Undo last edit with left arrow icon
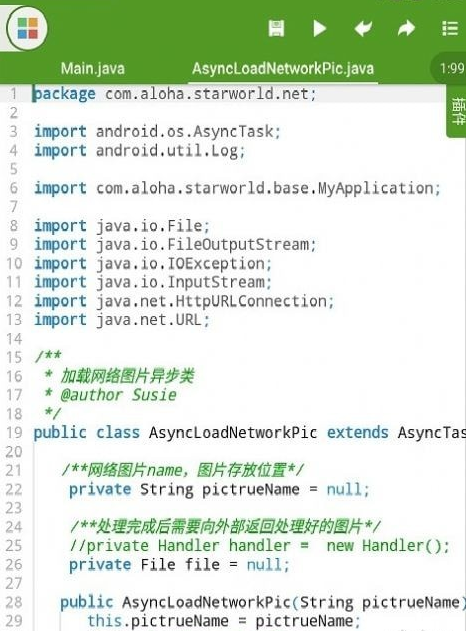The height and width of the screenshot is (631, 466). [363, 29]
